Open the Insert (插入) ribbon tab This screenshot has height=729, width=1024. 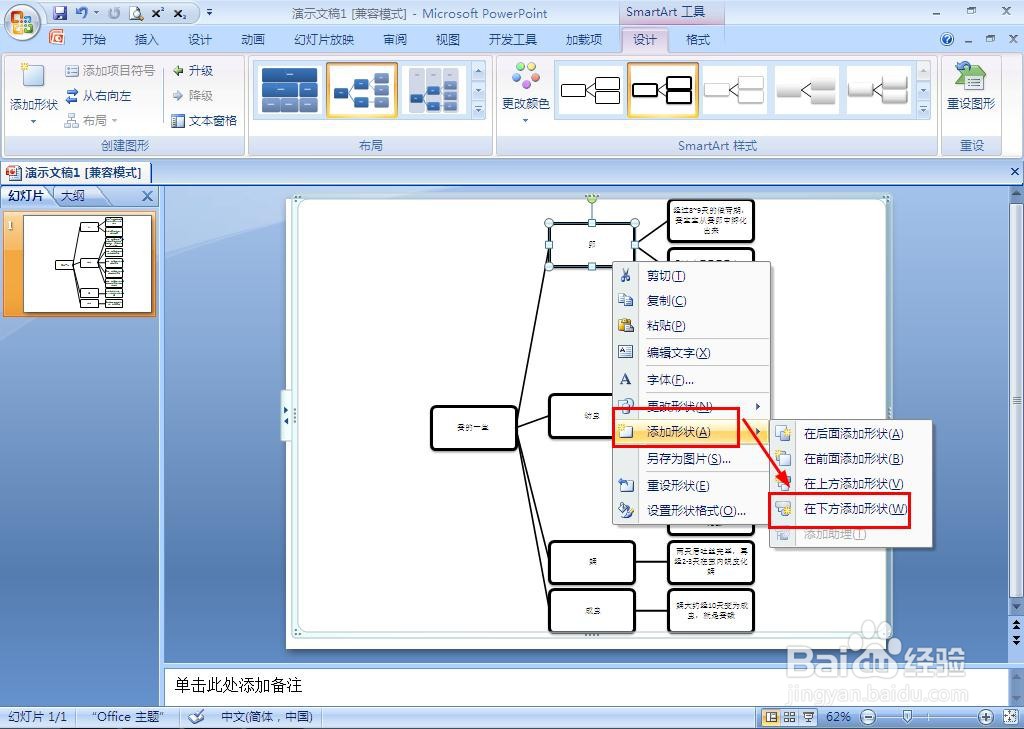pyautogui.click(x=146, y=40)
